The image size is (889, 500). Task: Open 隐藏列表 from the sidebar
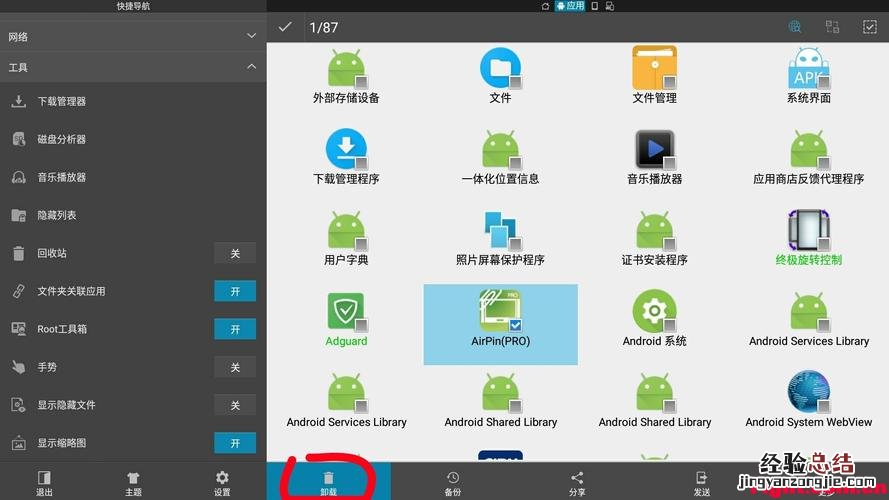(x=57, y=215)
